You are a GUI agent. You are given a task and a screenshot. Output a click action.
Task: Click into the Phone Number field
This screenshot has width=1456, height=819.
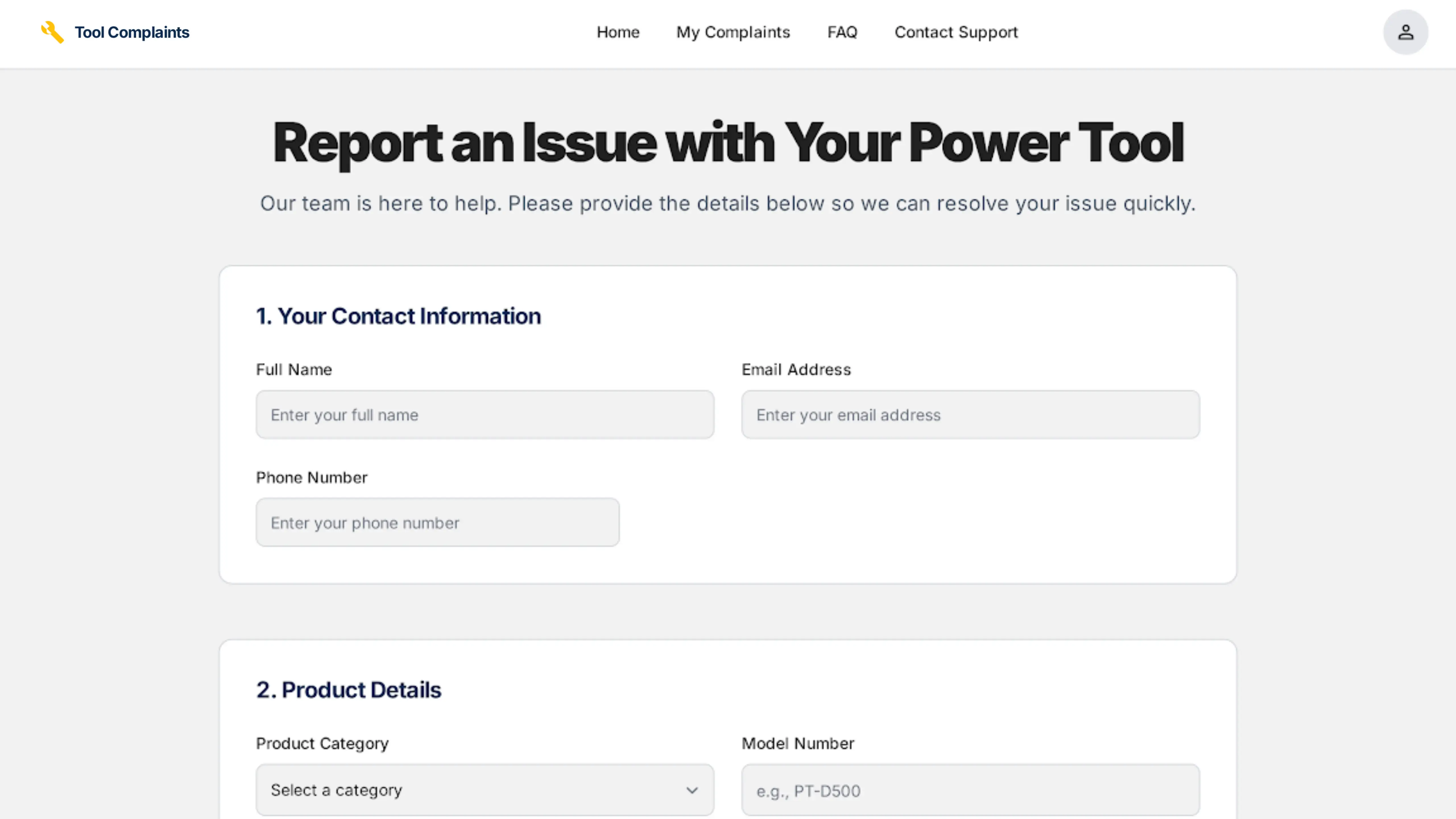[437, 522]
